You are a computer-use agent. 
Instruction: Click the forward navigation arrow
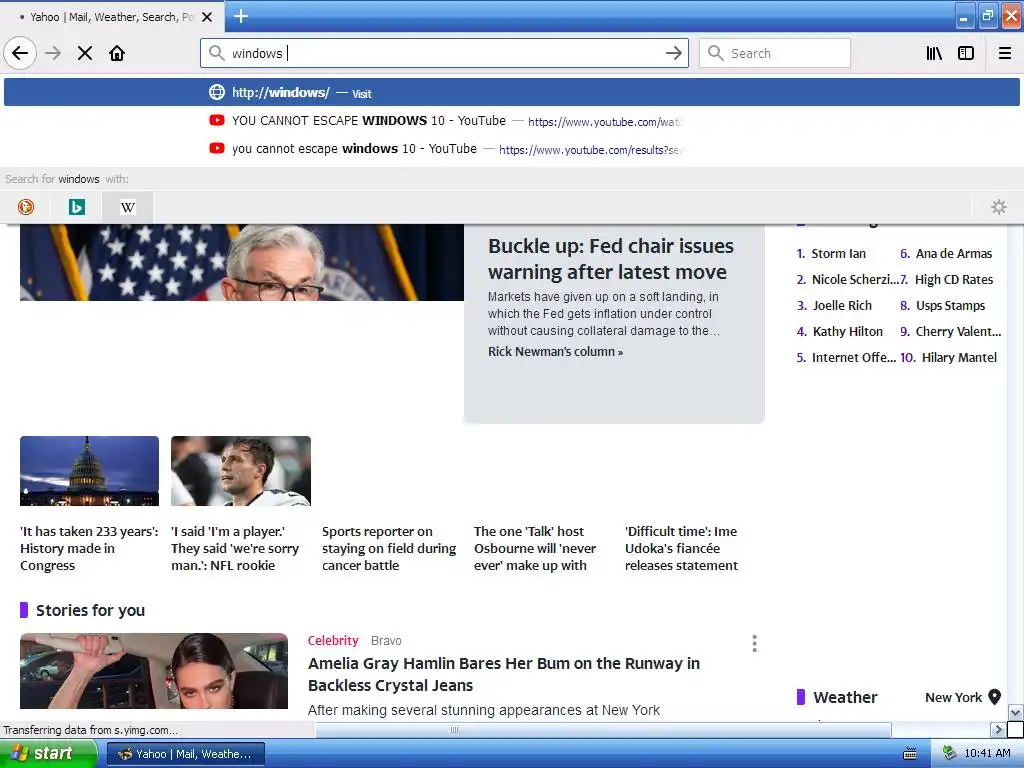53,53
